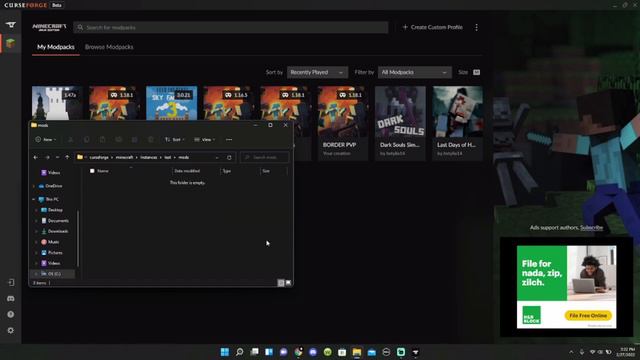Image resolution: width=640 pixels, height=360 pixels.
Task: Open the Sort dropdown in File Explorer
Action: 175,140
